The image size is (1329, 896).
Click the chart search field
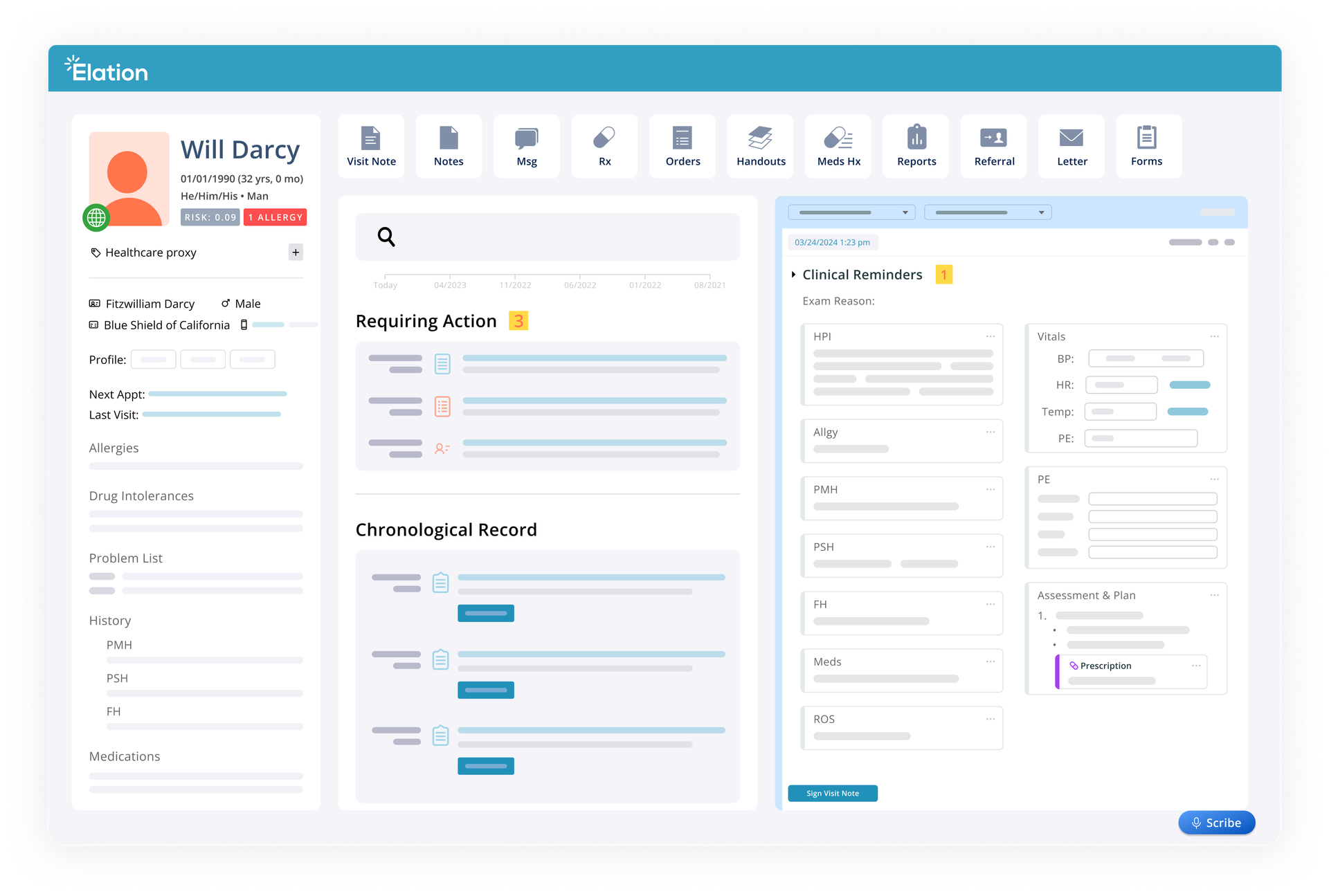click(547, 237)
